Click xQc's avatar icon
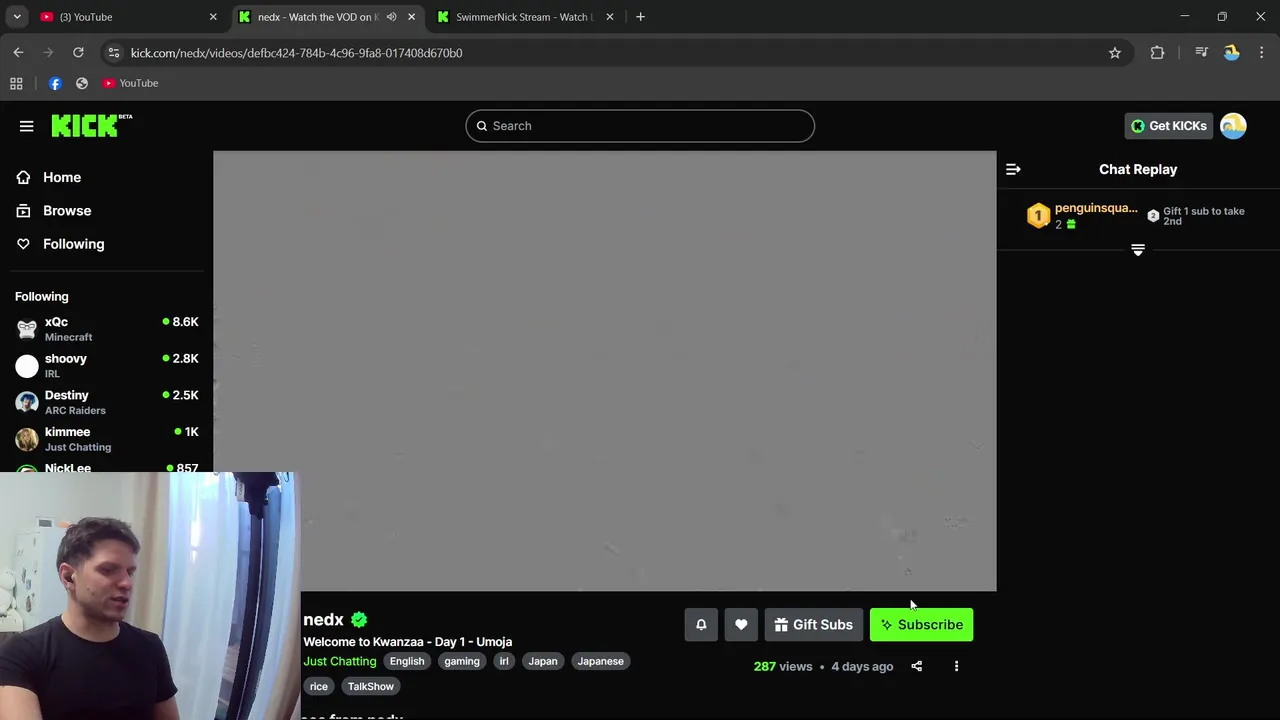Screen dimensions: 1280x720 [x=27, y=329]
